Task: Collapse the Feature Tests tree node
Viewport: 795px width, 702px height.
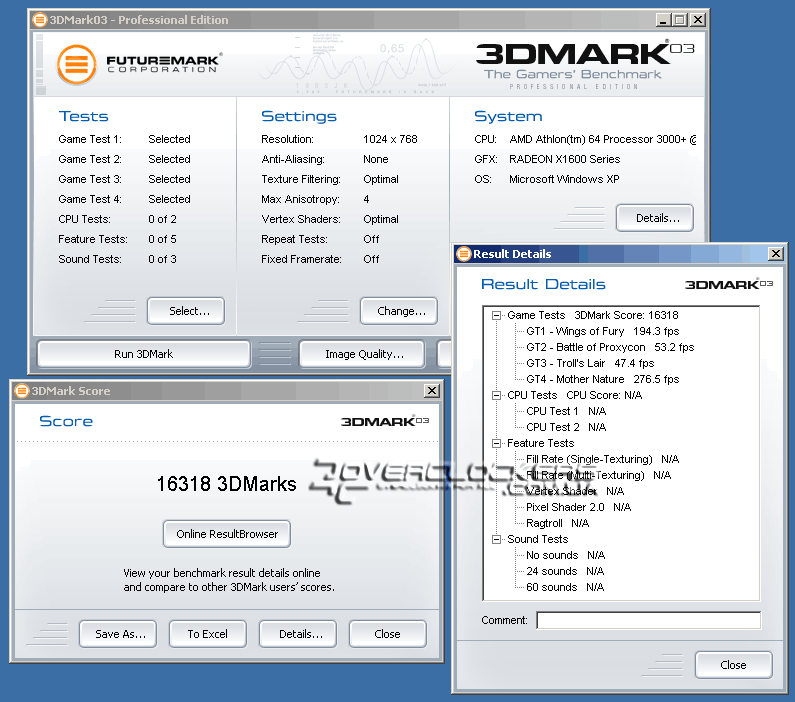Action: [496, 444]
